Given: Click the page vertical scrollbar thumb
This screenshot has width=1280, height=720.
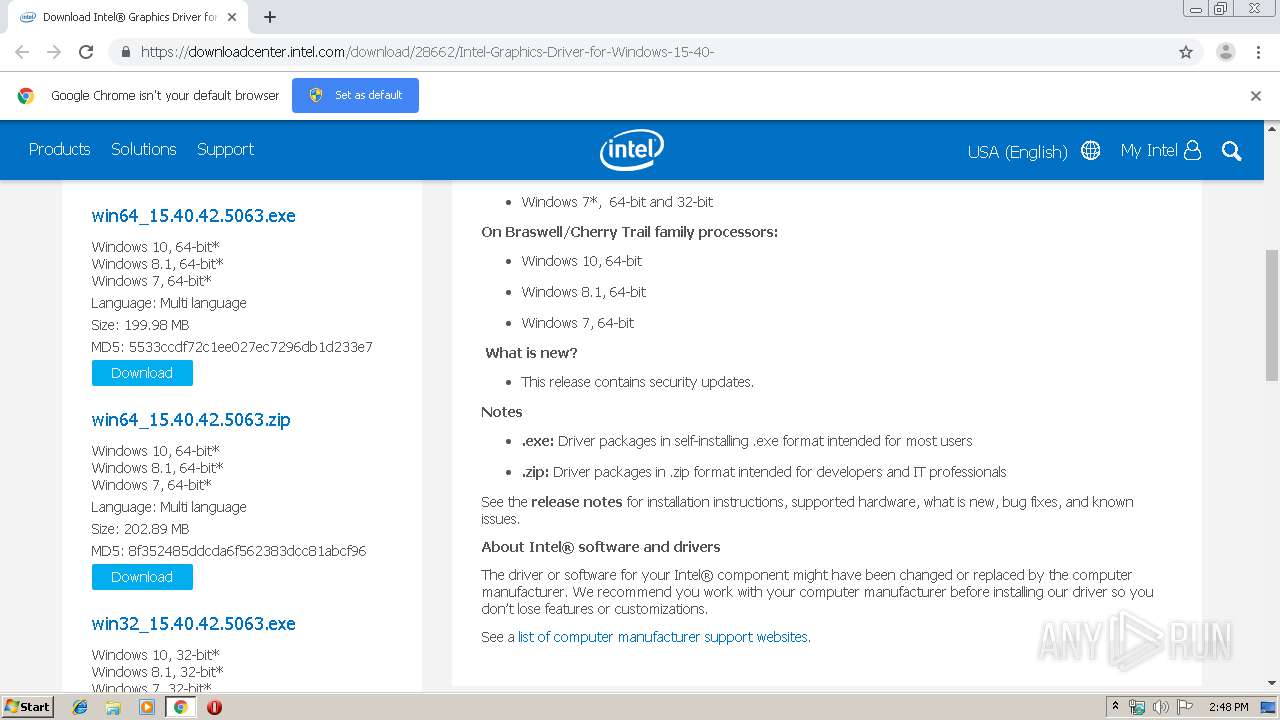Looking at the screenshot, I should click(x=1272, y=315).
